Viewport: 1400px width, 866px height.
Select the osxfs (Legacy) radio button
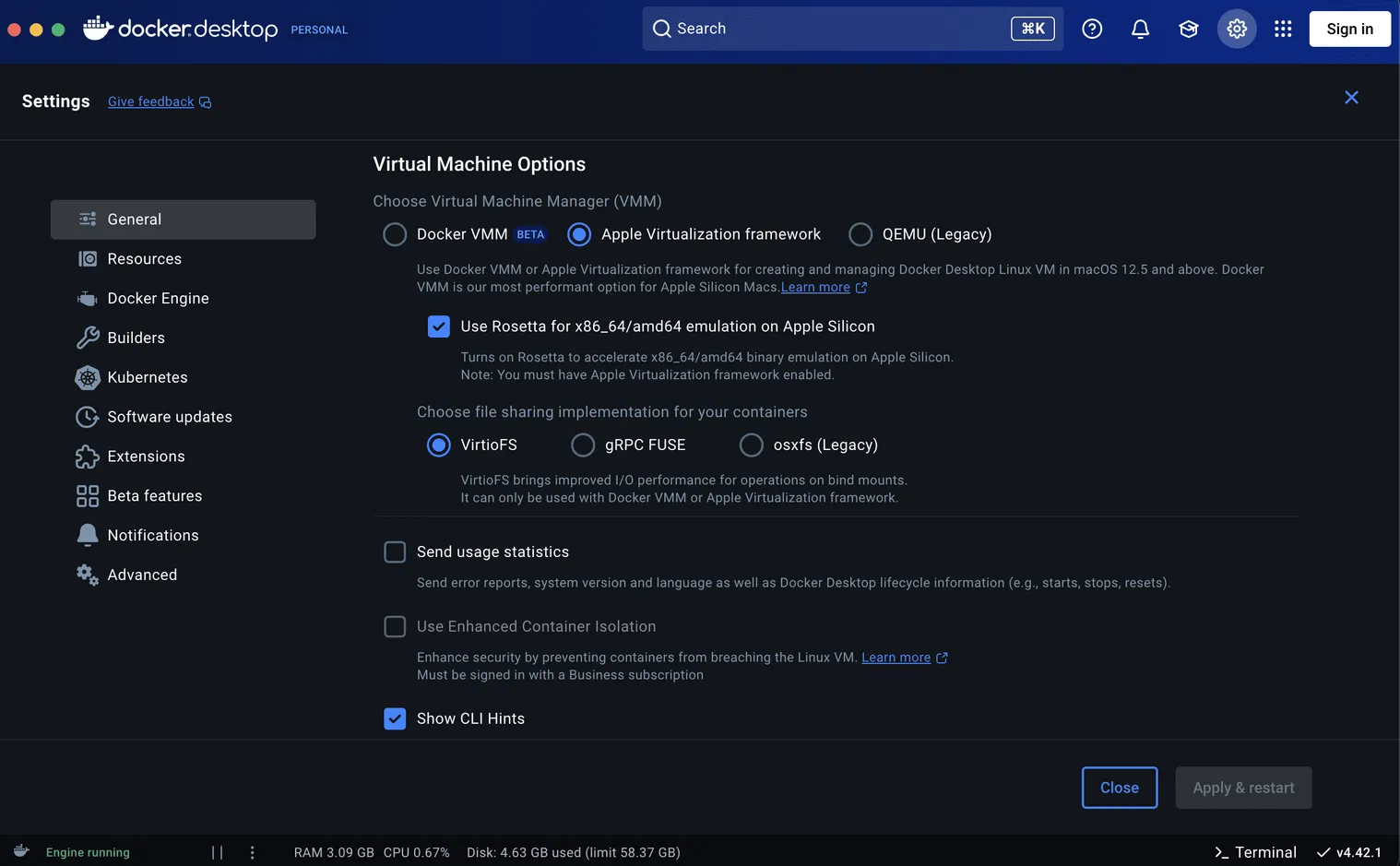tap(752, 445)
